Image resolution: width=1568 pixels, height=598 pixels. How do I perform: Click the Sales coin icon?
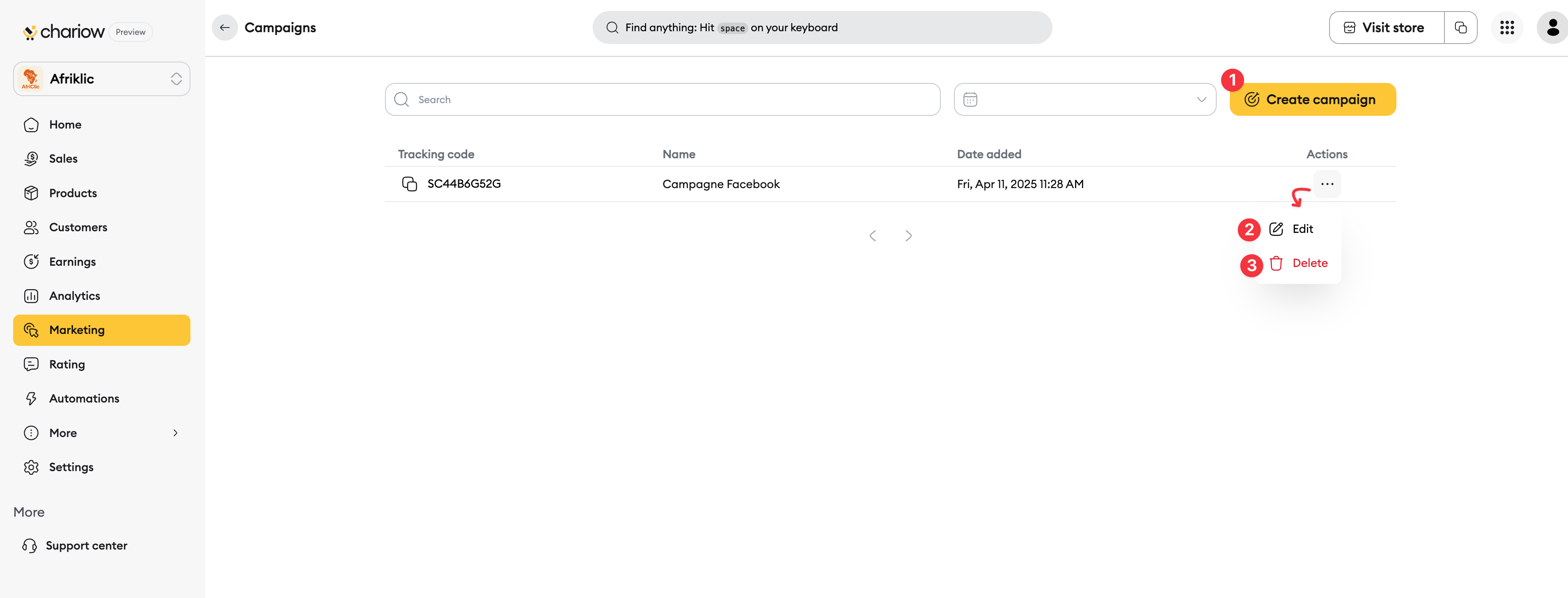[x=31, y=159]
